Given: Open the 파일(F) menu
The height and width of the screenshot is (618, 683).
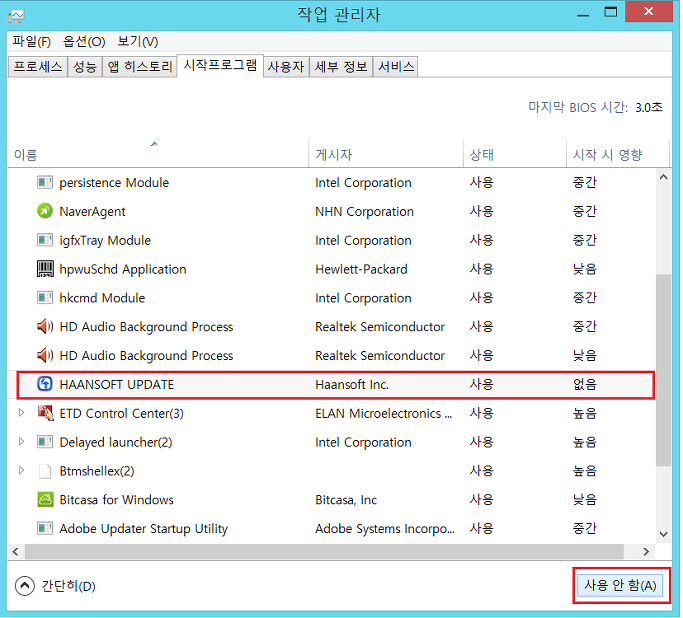Looking at the screenshot, I should pyautogui.click(x=31, y=42).
